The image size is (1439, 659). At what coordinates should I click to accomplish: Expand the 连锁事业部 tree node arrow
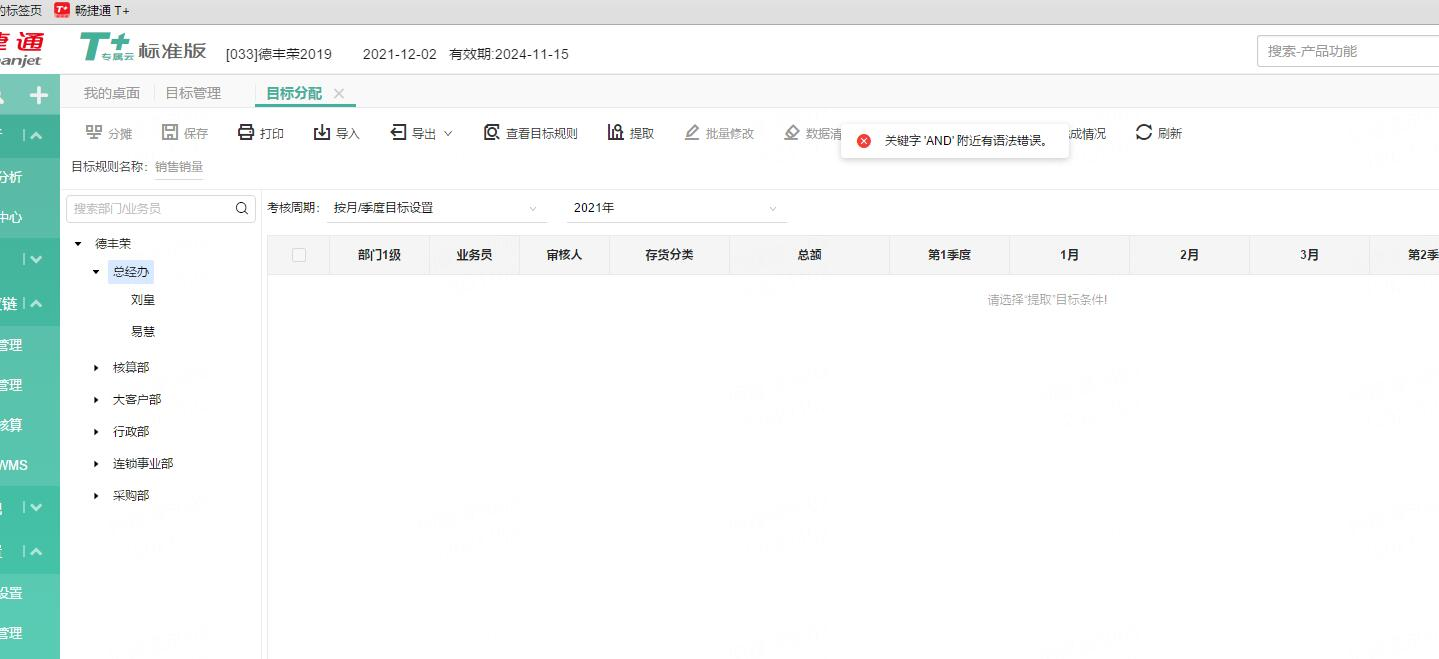pos(96,464)
